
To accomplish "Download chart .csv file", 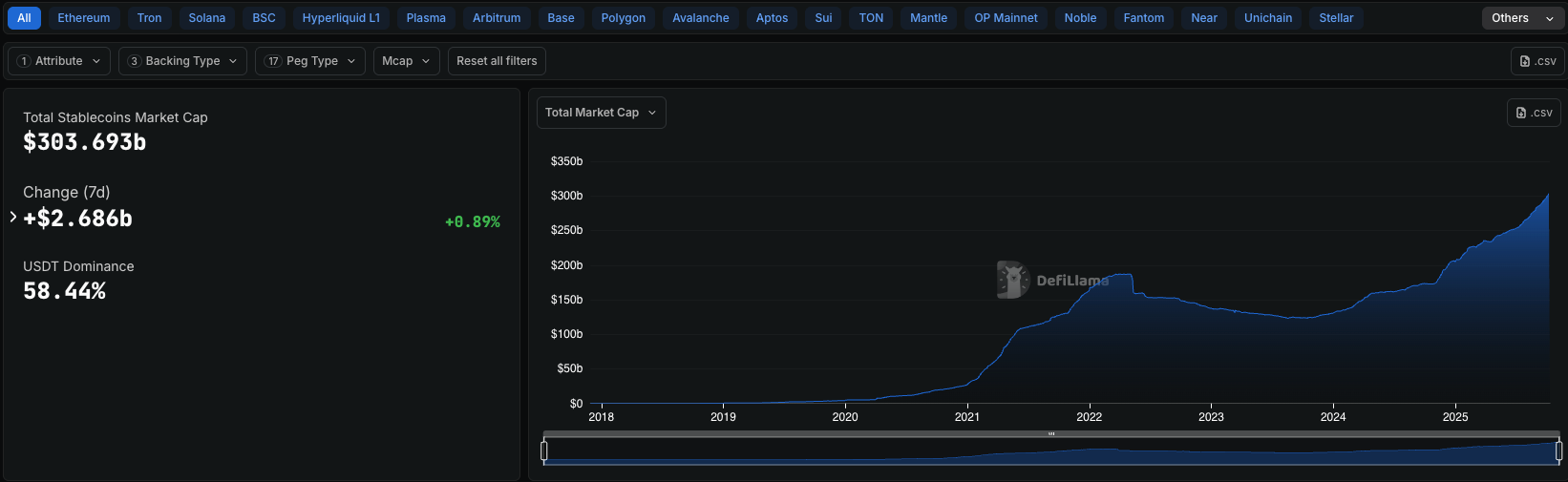I will tap(1534, 113).
